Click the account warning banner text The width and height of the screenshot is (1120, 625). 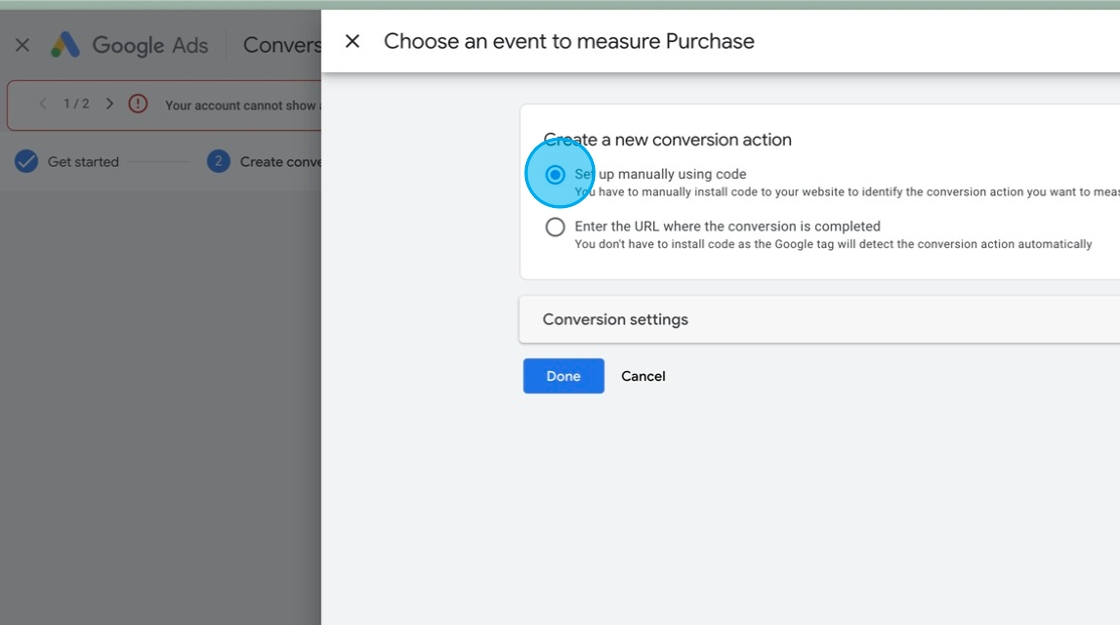point(241,105)
